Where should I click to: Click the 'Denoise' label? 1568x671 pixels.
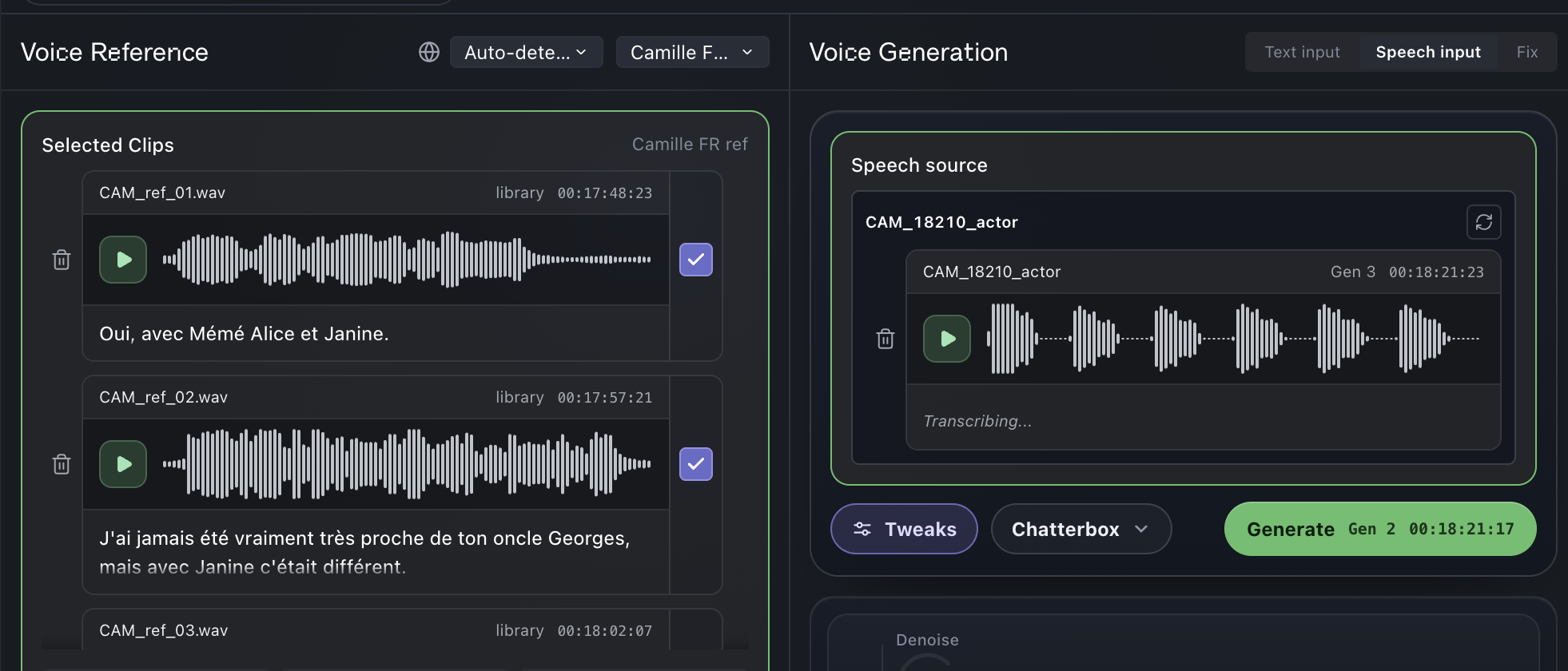coord(927,640)
